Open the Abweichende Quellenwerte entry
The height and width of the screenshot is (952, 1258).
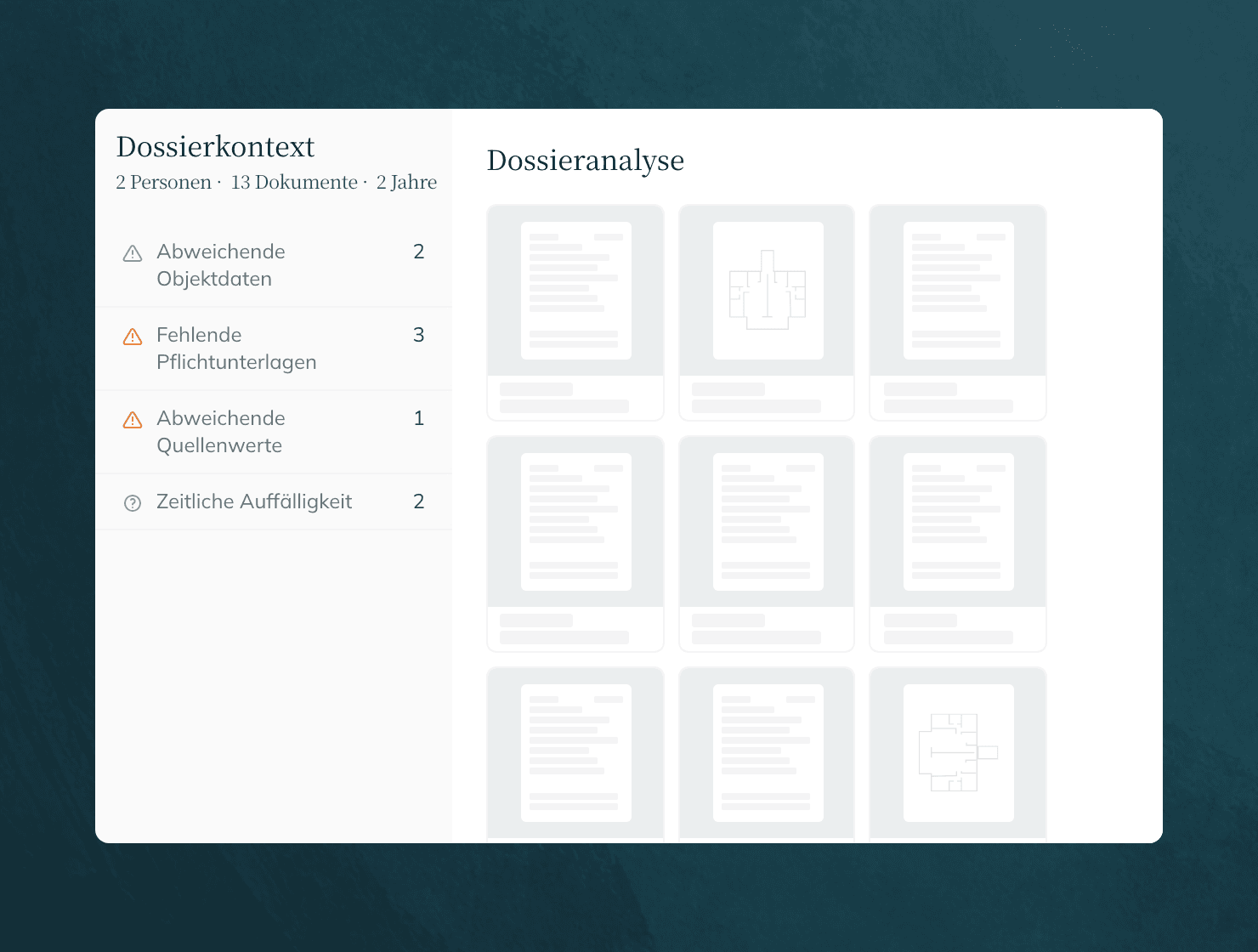pyautogui.click(x=274, y=432)
